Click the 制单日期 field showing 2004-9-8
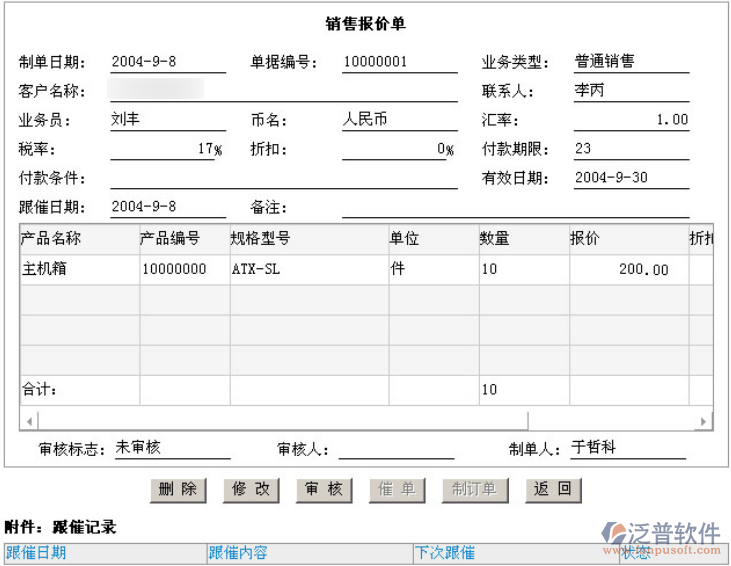This screenshot has width=731, height=566. coord(167,62)
